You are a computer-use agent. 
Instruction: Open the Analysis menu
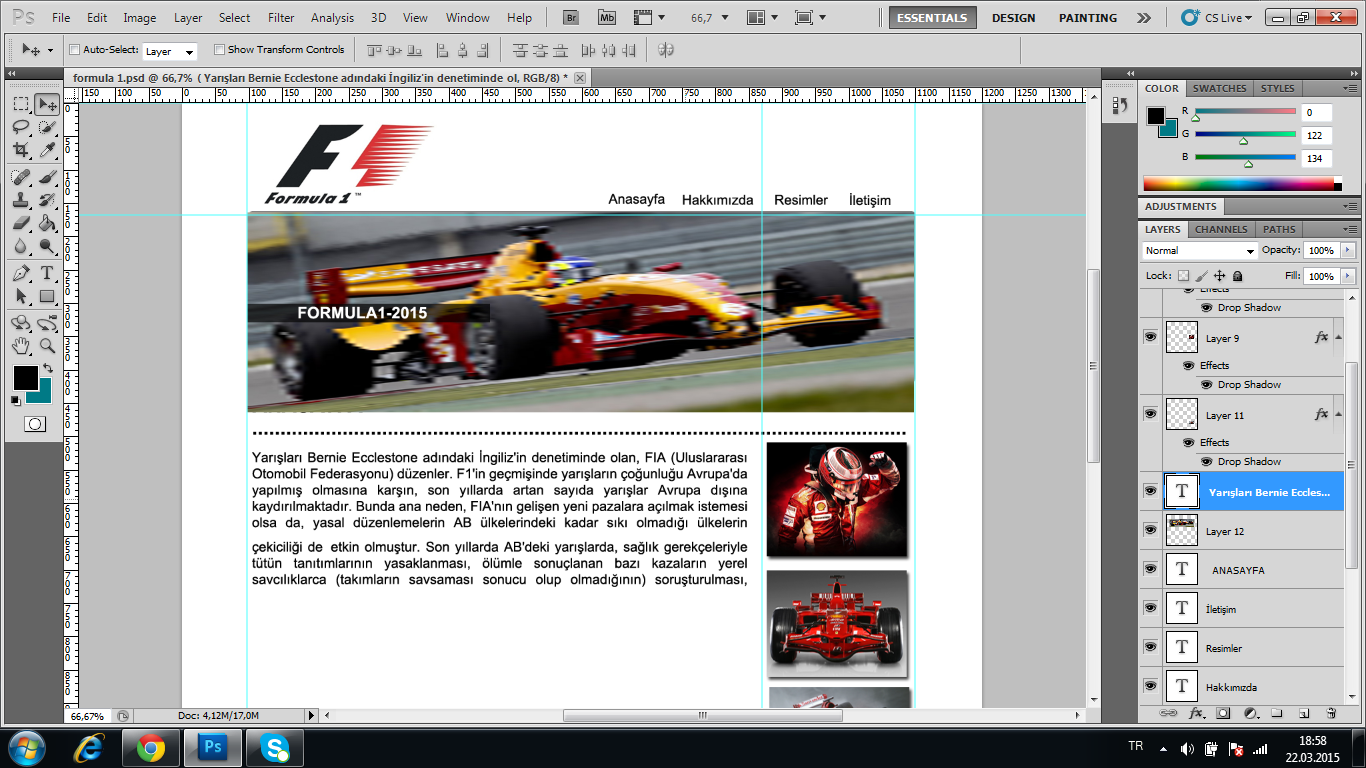point(332,17)
